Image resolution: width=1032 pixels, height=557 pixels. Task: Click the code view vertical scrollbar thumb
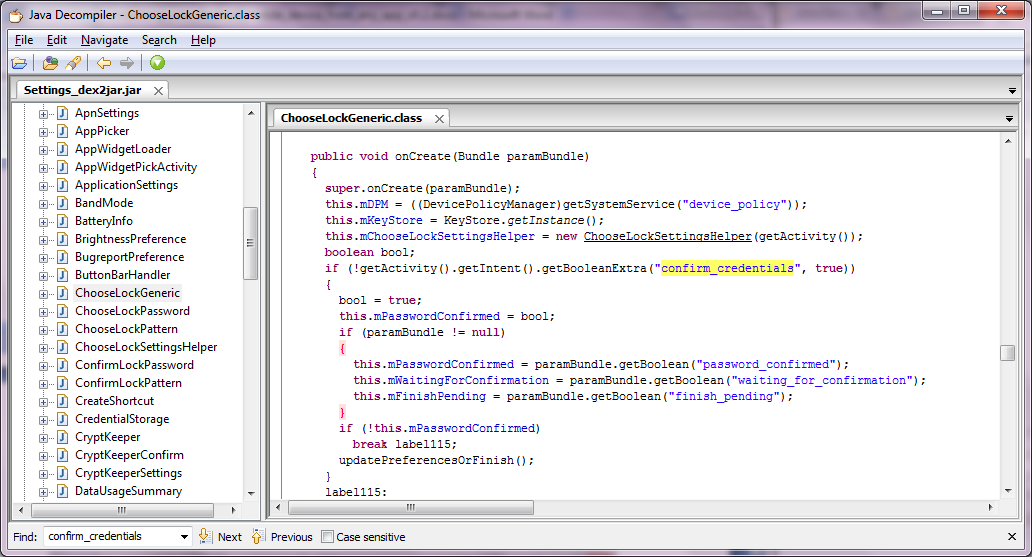point(1008,353)
